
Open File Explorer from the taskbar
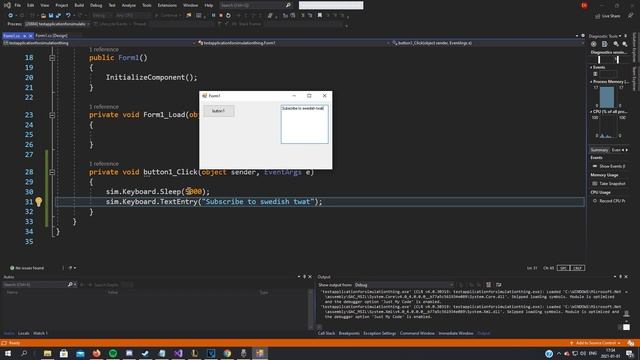tap(47, 353)
